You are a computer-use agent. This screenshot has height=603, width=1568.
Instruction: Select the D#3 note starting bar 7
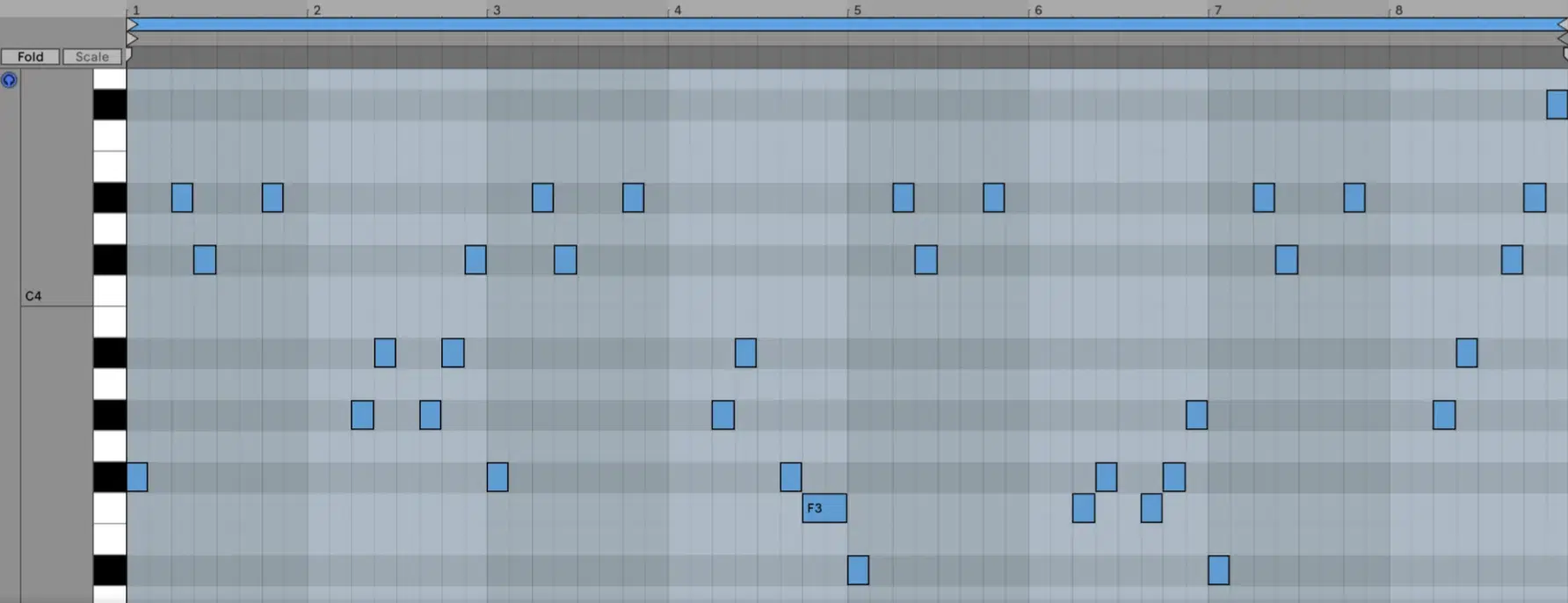[x=1218, y=570]
